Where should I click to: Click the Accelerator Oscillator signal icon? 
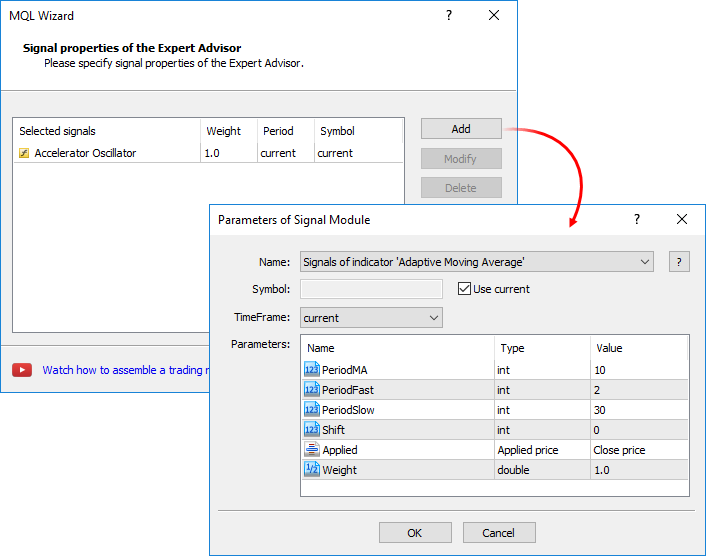24,153
